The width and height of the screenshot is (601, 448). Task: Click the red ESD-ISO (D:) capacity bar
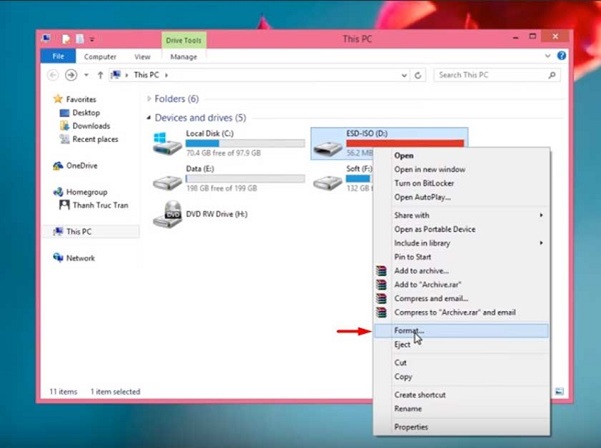405,143
